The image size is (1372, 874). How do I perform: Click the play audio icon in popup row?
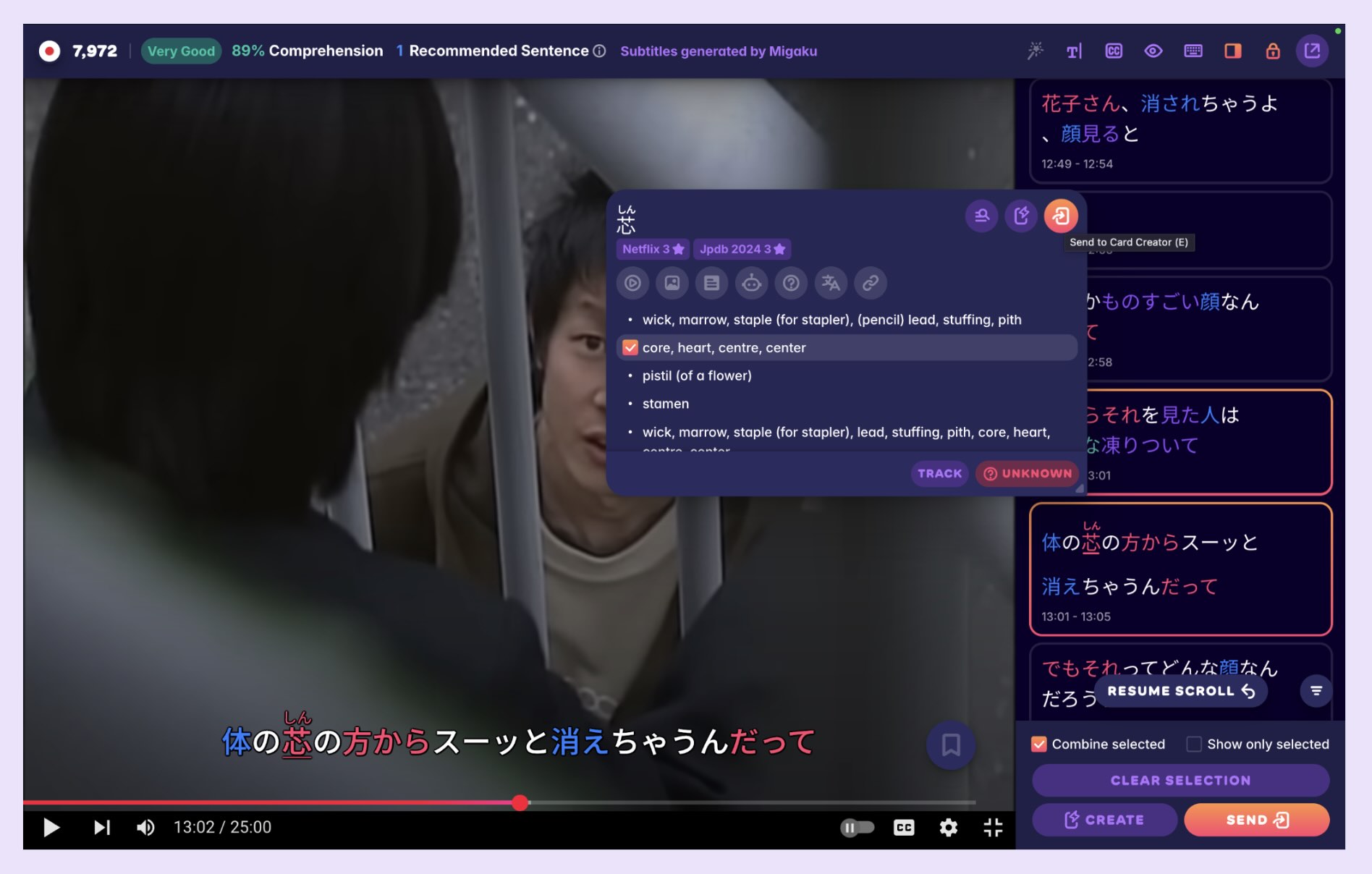pos(632,283)
